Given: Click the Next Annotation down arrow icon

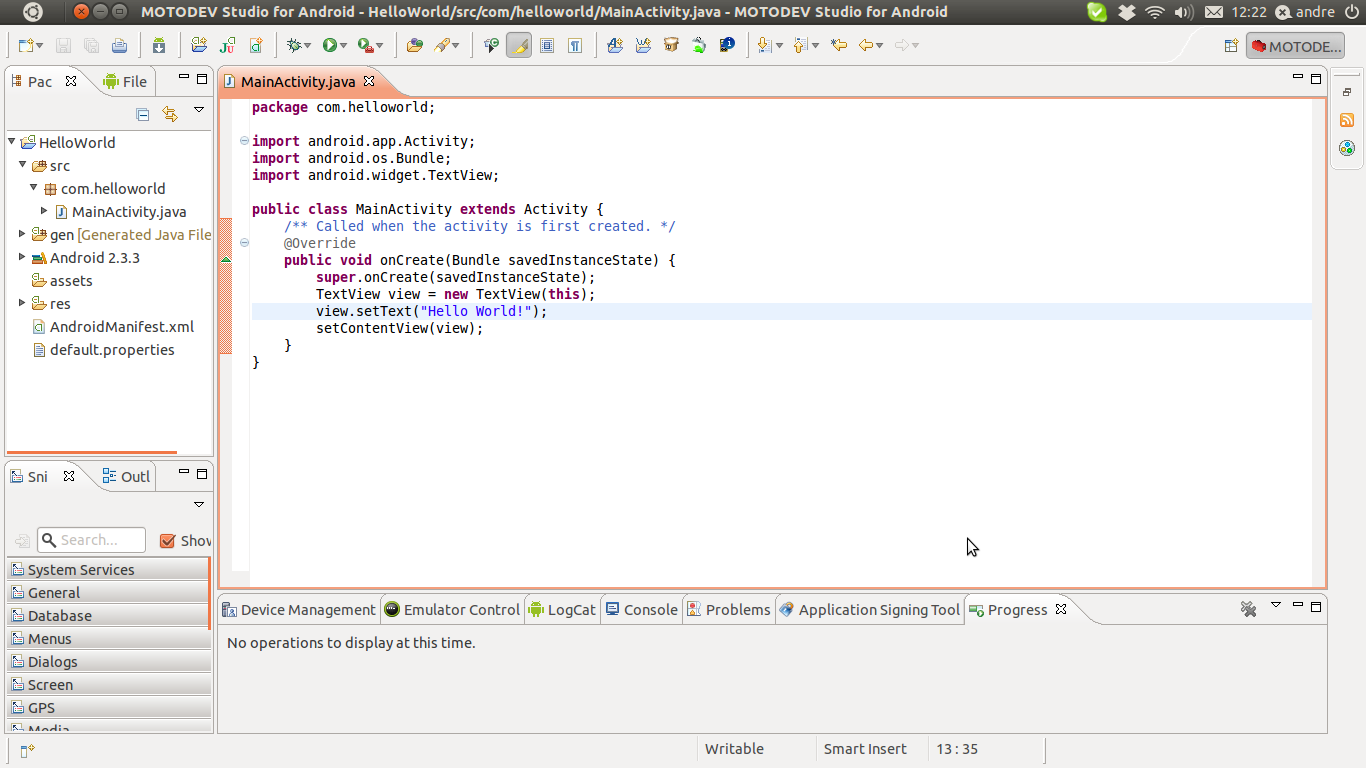Looking at the screenshot, I should click(764, 45).
